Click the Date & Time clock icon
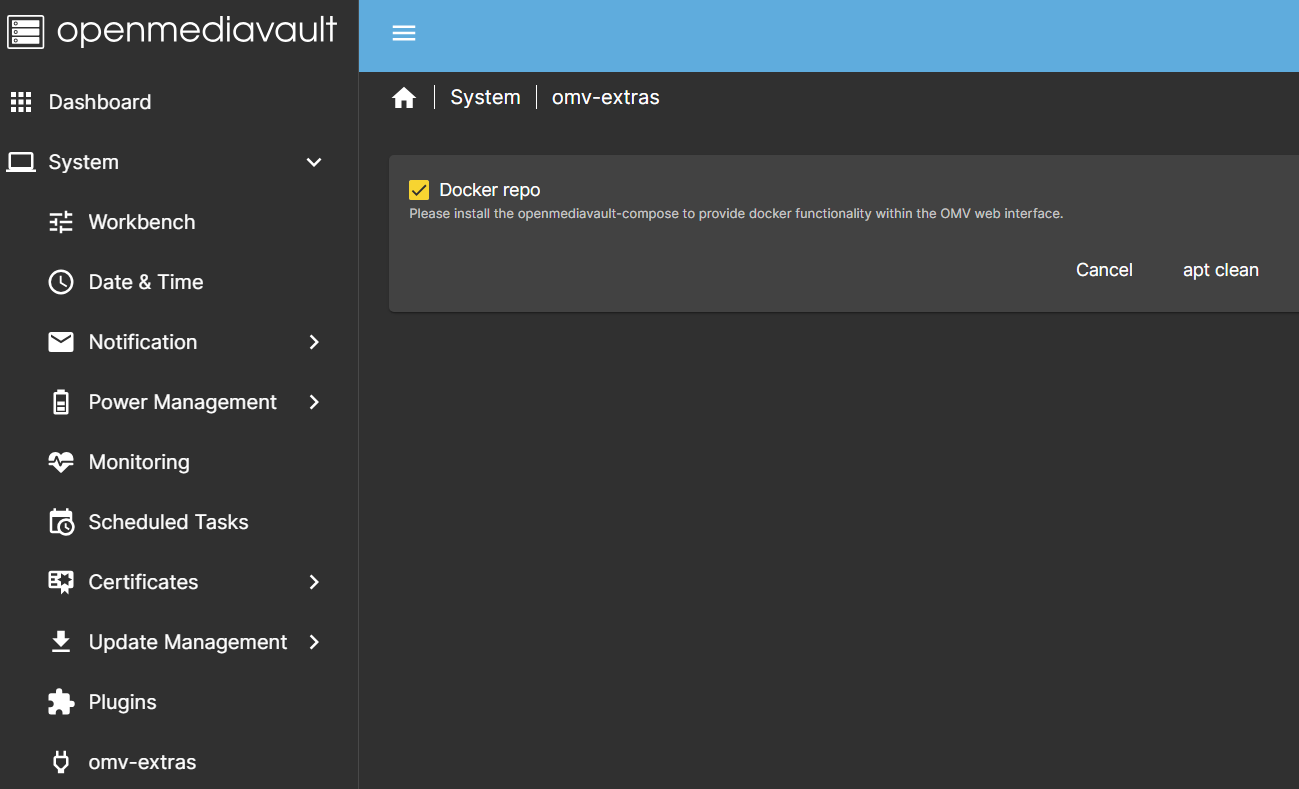Screen dimensions: 1299x789 coord(61,282)
